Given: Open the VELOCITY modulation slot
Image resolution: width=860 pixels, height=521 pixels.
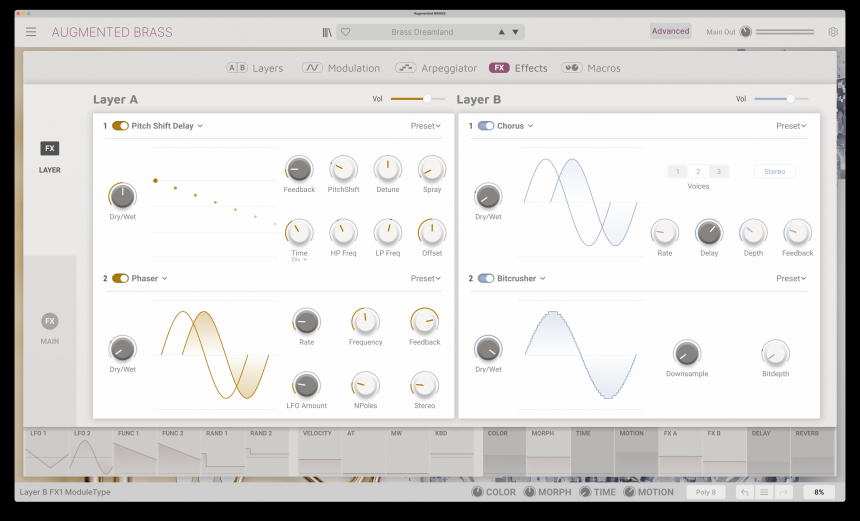Looking at the screenshot, I should point(320,452).
